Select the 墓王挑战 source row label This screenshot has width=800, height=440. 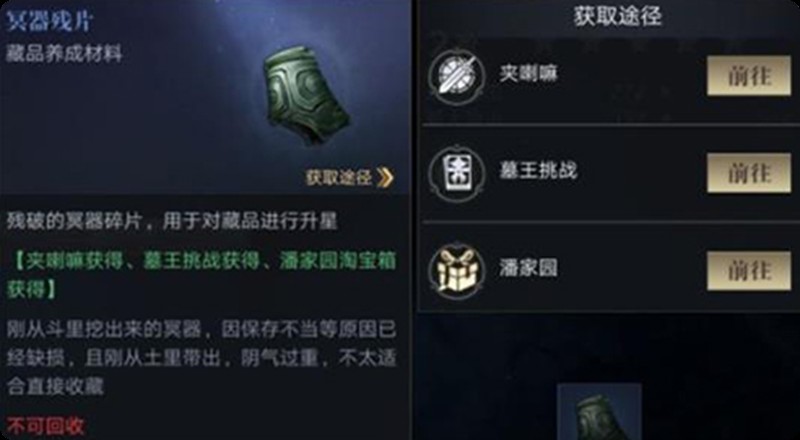tap(538, 170)
